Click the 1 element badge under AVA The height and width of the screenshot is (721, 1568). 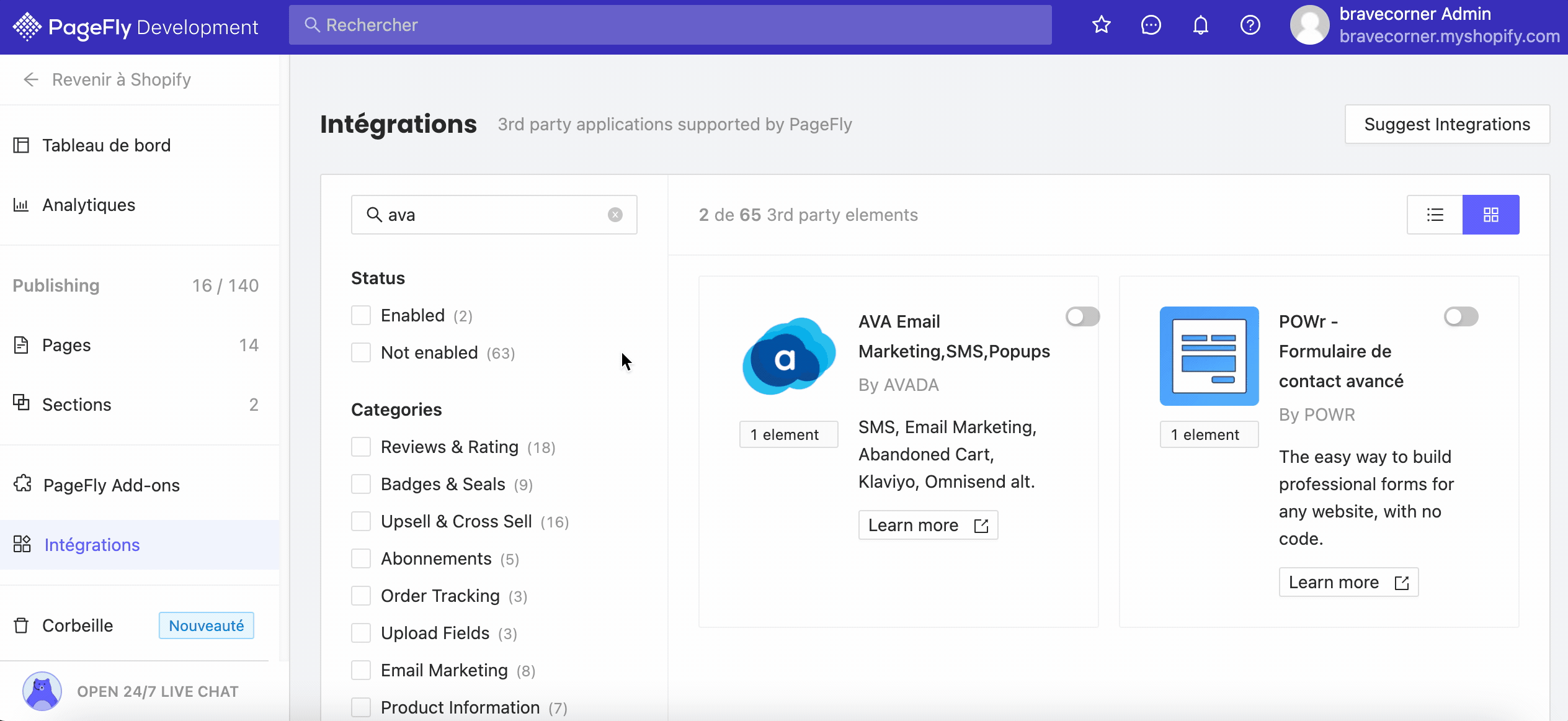pyautogui.click(x=788, y=434)
